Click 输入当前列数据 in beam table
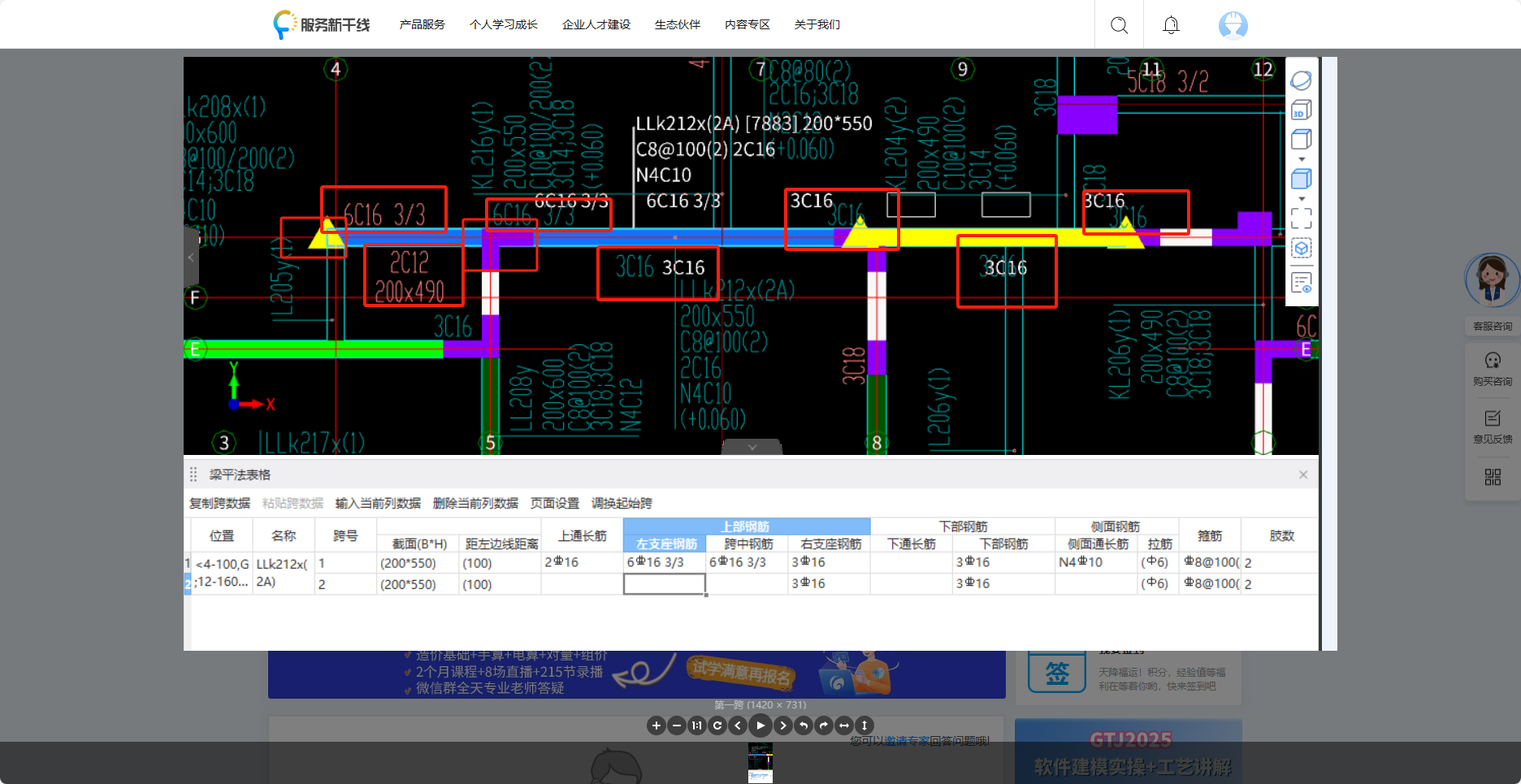The image size is (1521, 784). click(379, 503)
